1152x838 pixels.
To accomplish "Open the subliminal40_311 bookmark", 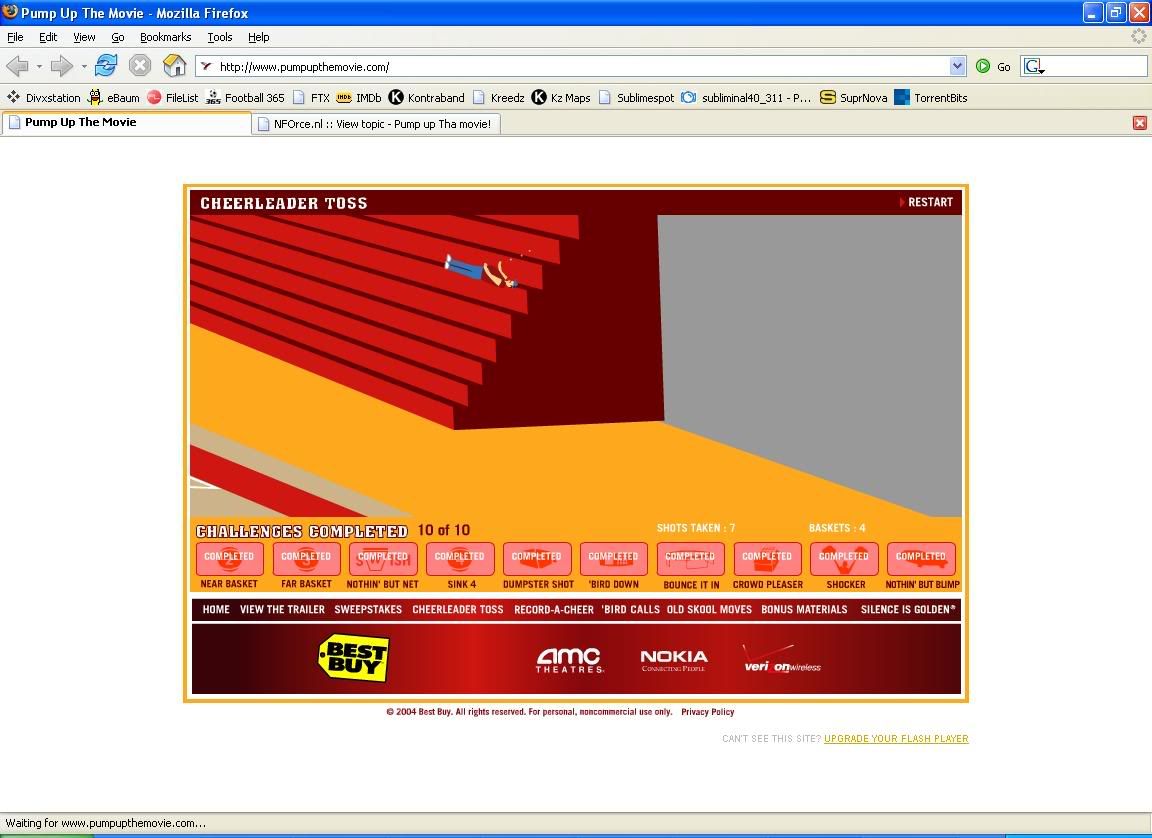I will (x=746, y=97).
